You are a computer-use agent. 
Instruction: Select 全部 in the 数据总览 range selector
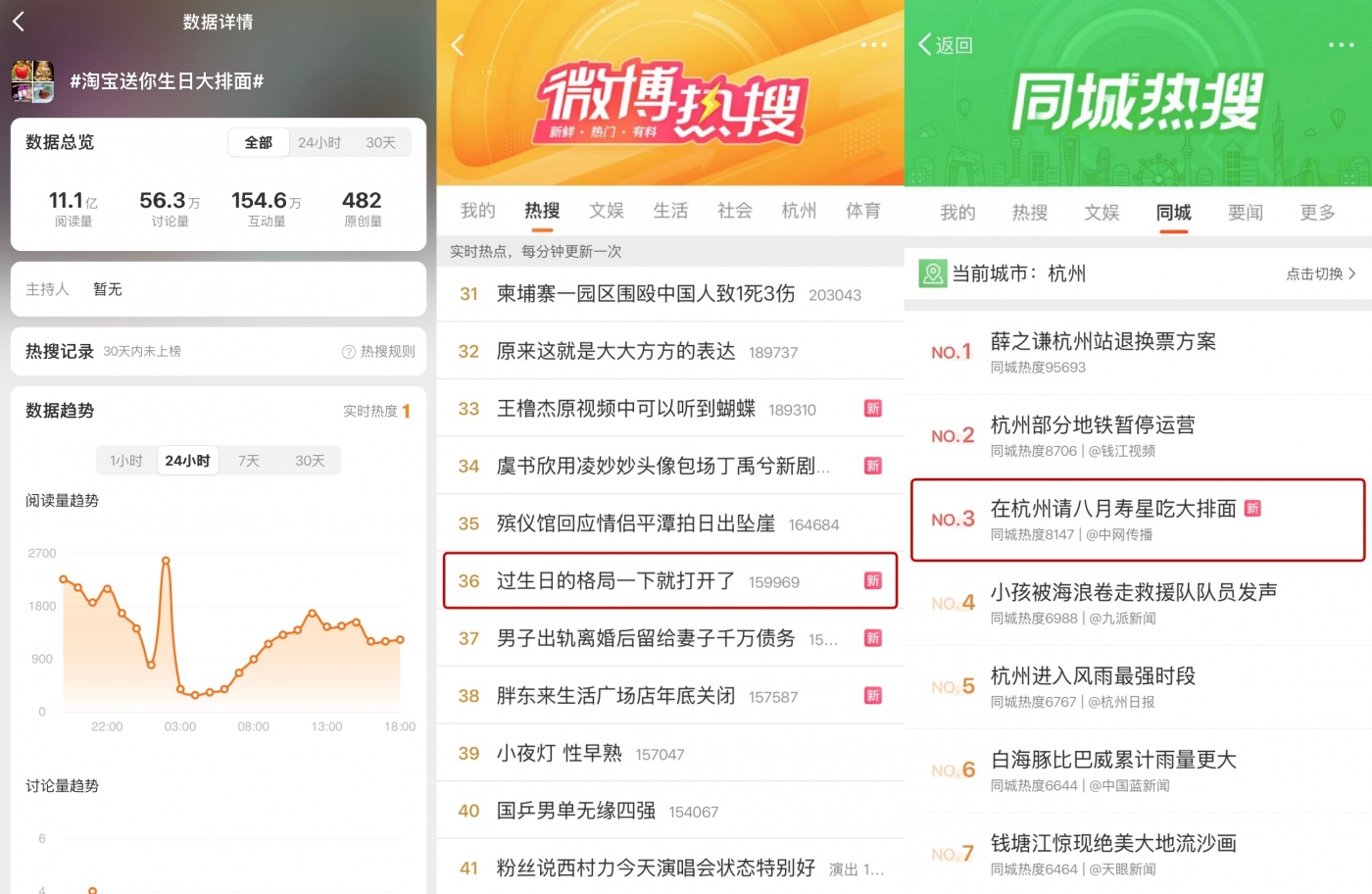point(259,142)
